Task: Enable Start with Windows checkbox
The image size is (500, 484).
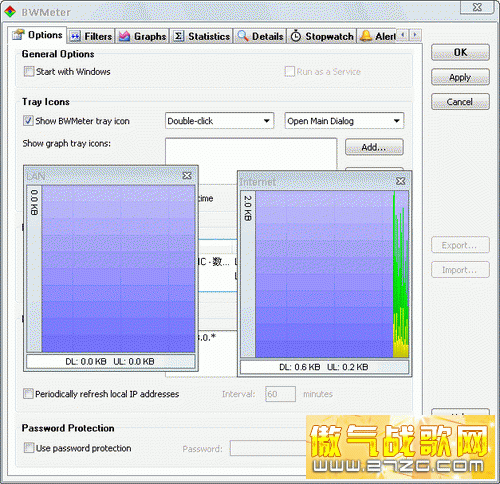Action: 29,71
